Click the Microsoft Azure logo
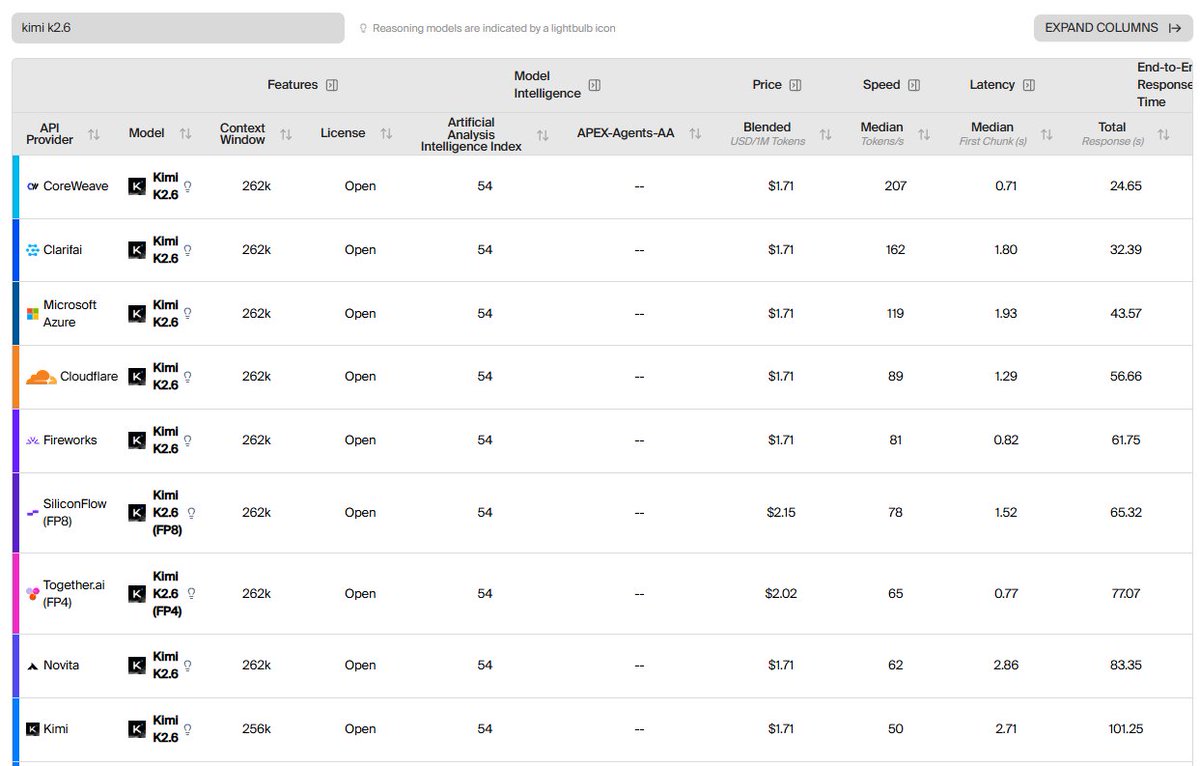The width and height of the screenshot is (1200, 766). pyautogui.click(x=33, y=314)
